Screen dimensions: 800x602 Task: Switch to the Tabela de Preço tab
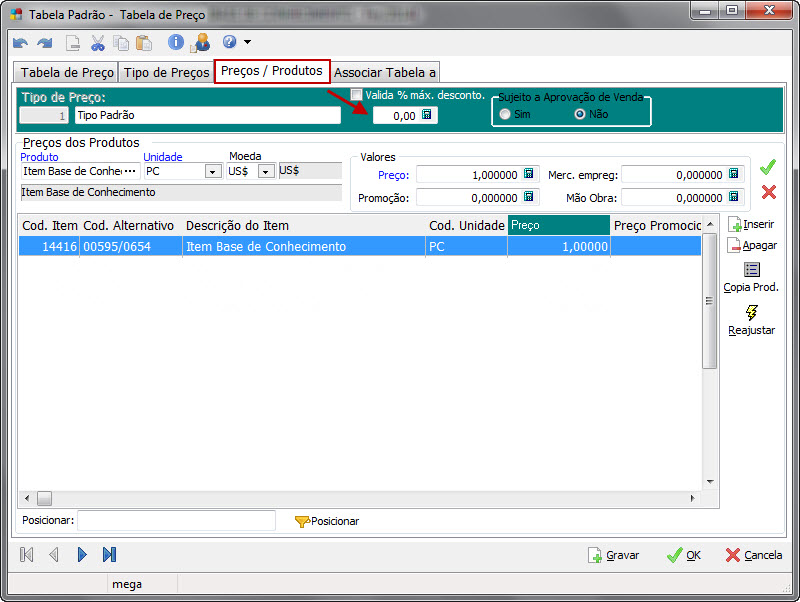pos(67,72)
